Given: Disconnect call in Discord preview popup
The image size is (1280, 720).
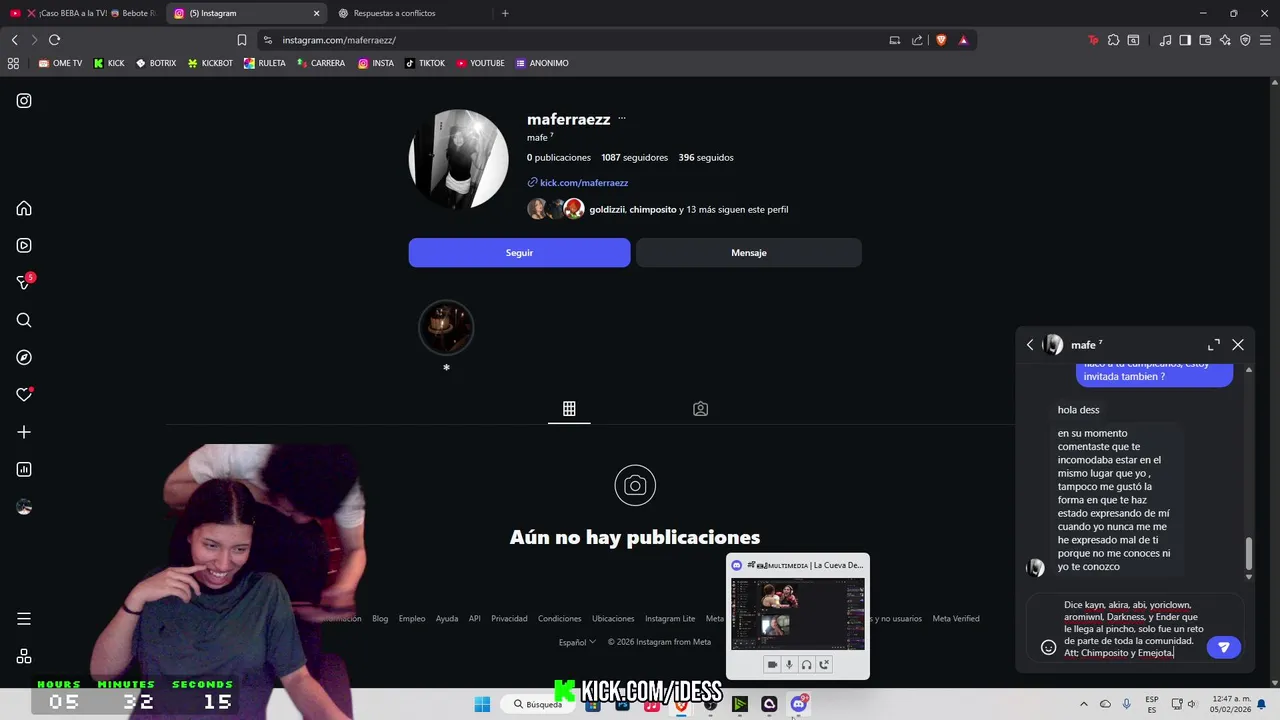Looking at the screenshot, I should (824, 664).
